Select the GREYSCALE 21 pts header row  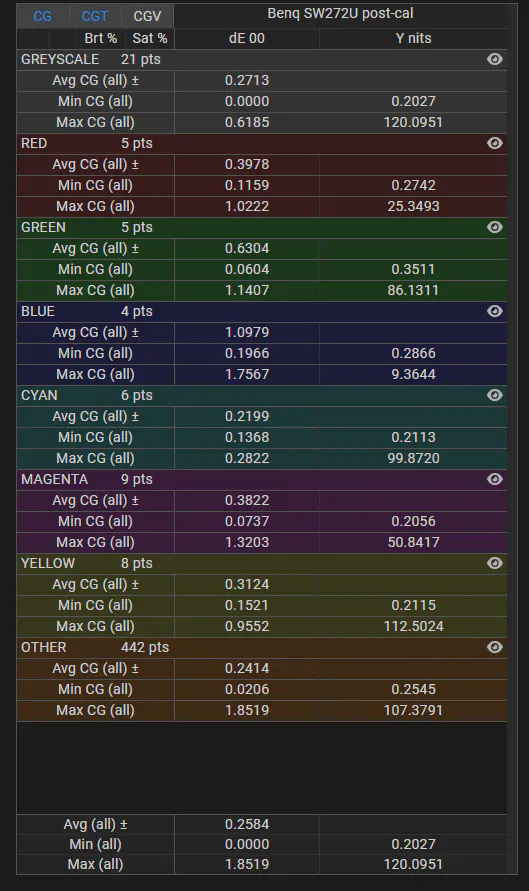[262, 59]
